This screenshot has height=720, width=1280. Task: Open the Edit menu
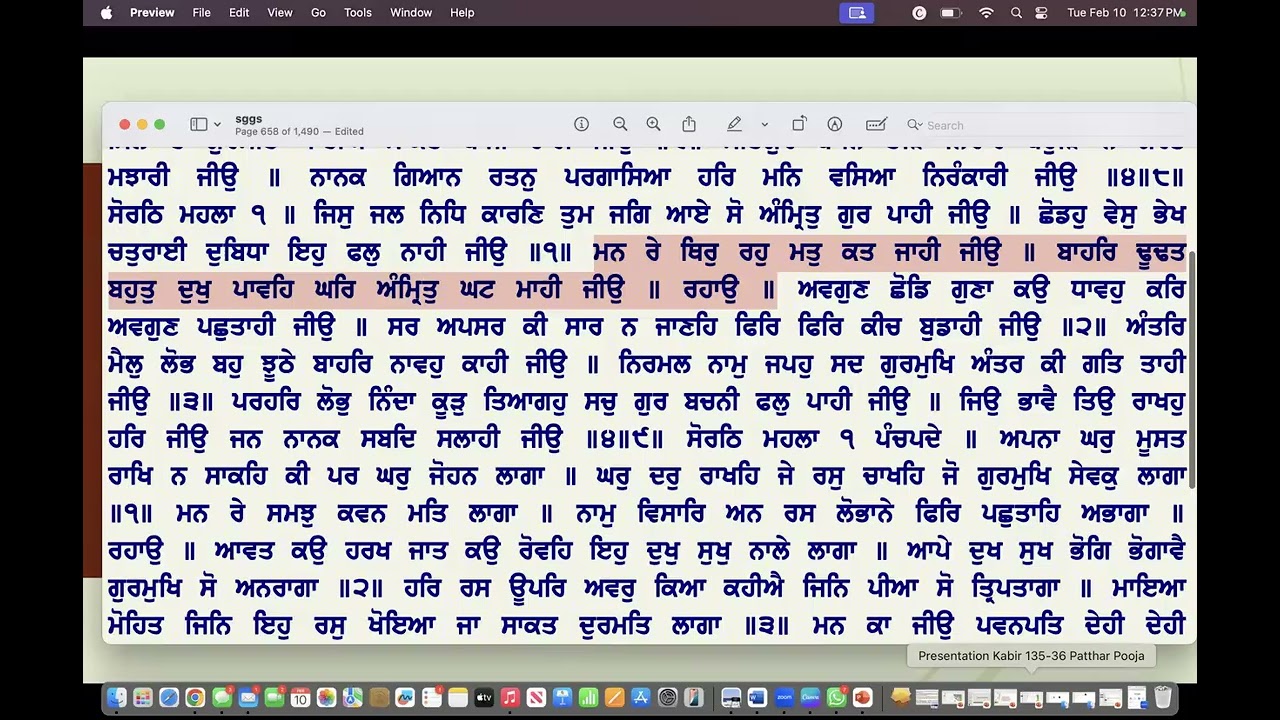click(x=239, y=12)
